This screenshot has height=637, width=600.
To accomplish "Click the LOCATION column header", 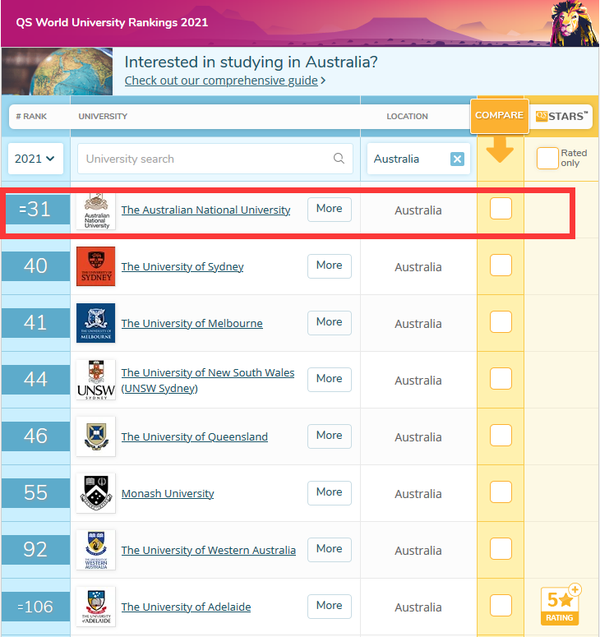I will [x=407, y=116].
